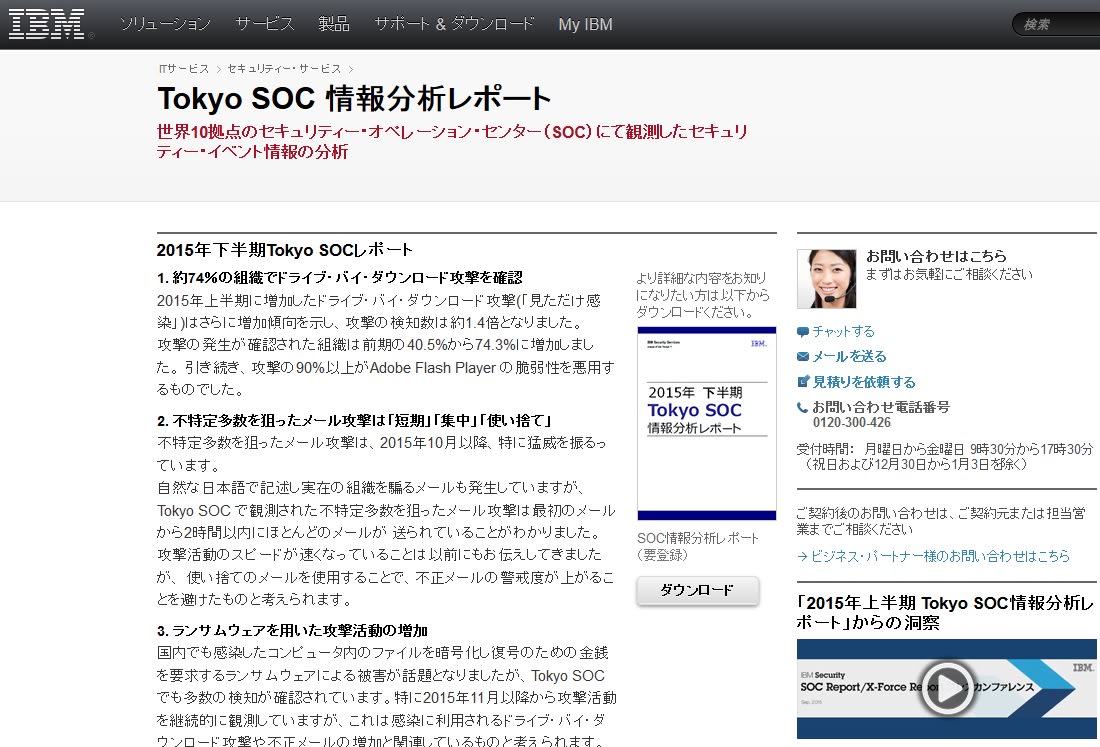Open the サポート & ダウンロード menu

[x=454, y=25]
